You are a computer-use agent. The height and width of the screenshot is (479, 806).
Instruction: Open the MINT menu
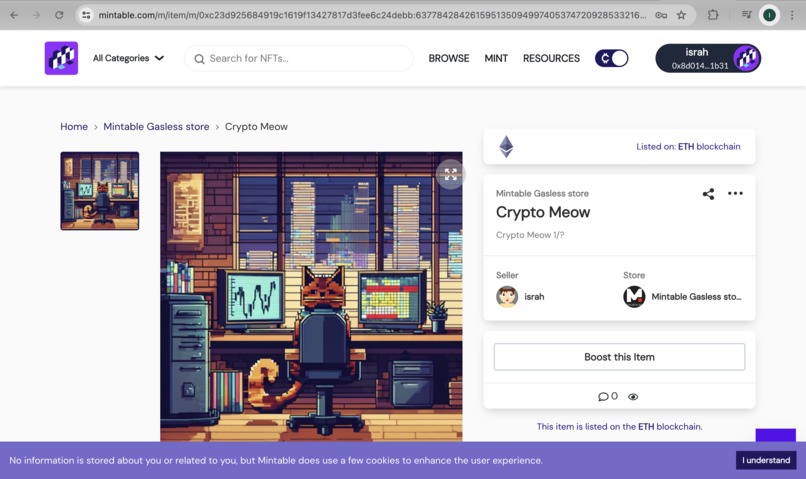click(496, 58)
